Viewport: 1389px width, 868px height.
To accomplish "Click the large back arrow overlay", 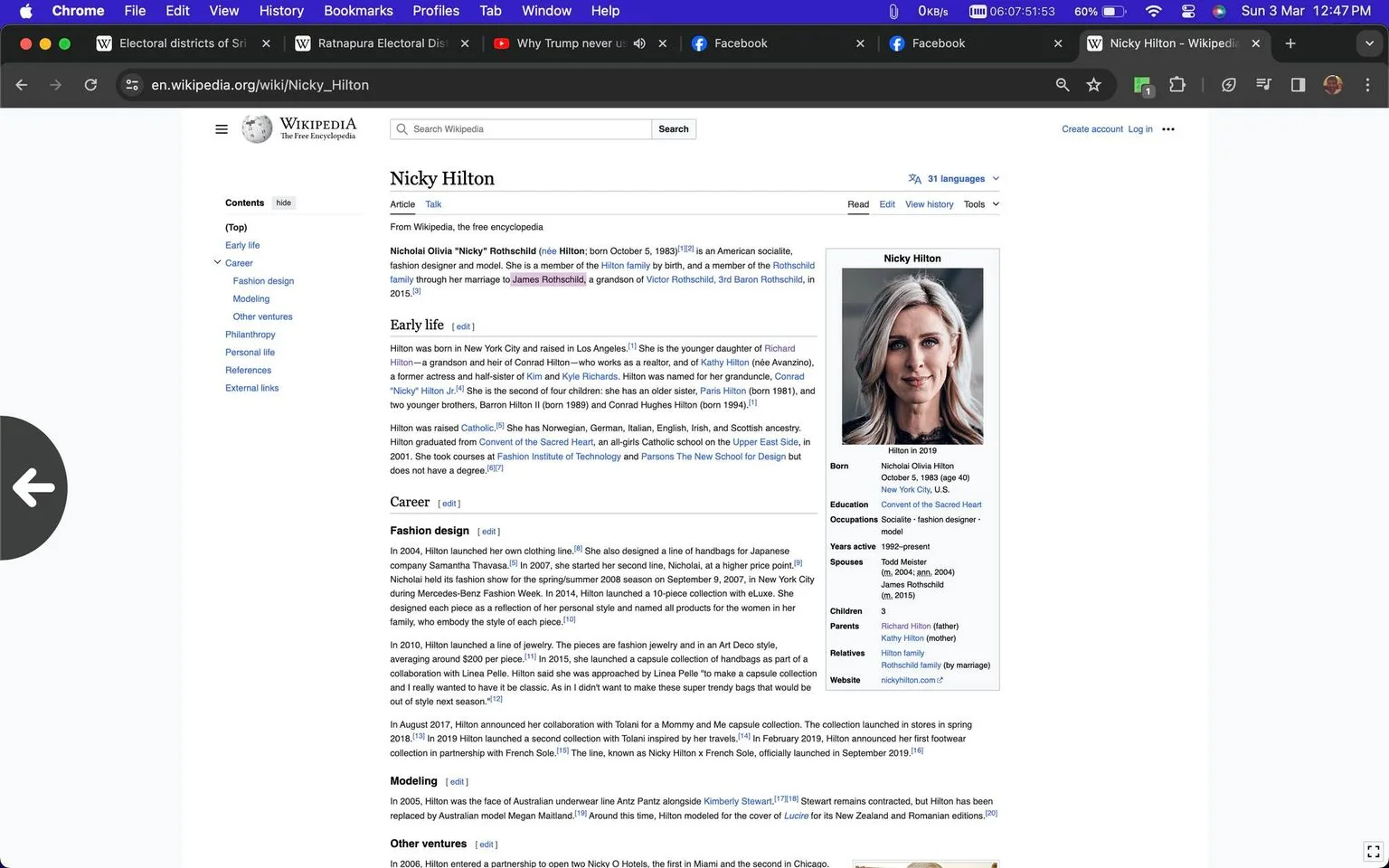I will pos(33,488).
